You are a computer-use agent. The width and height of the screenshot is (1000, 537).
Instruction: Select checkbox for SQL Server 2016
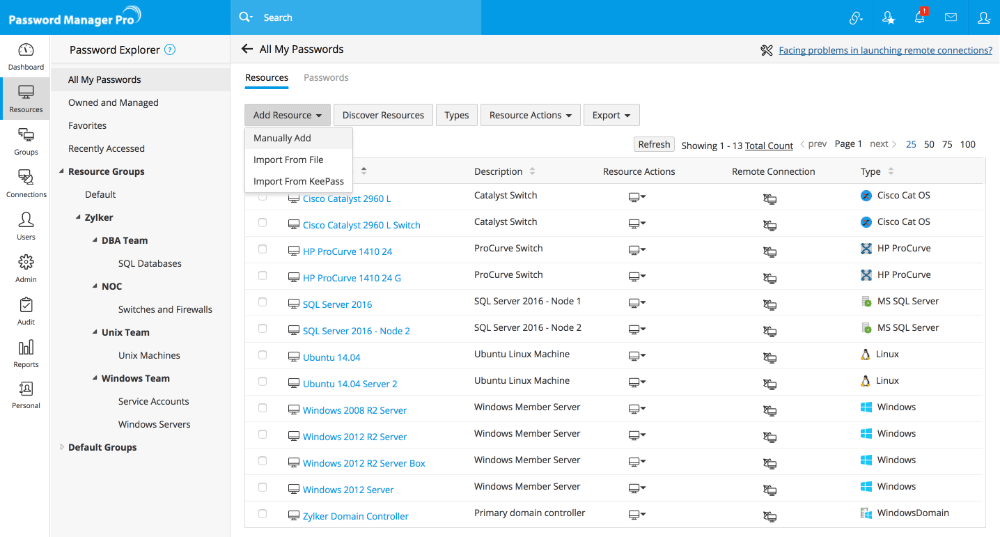262,302
